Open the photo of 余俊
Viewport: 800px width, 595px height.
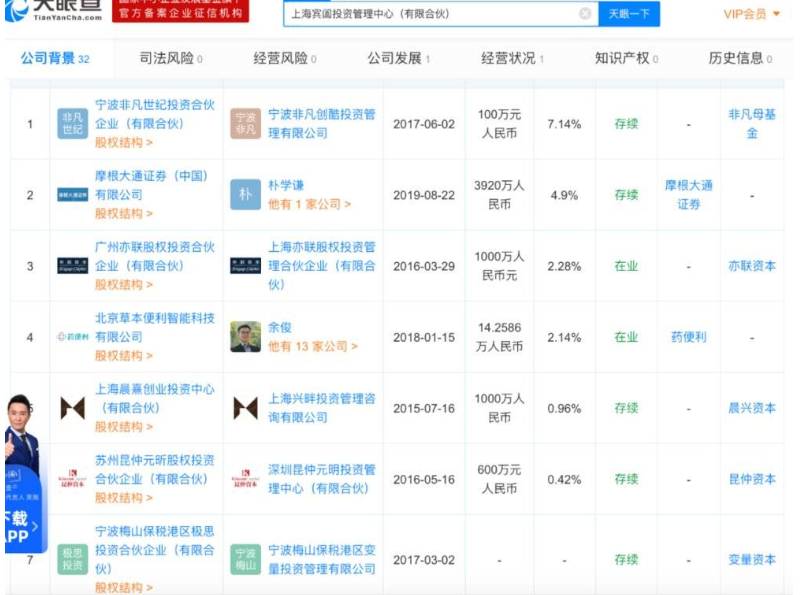pos(245,337)
